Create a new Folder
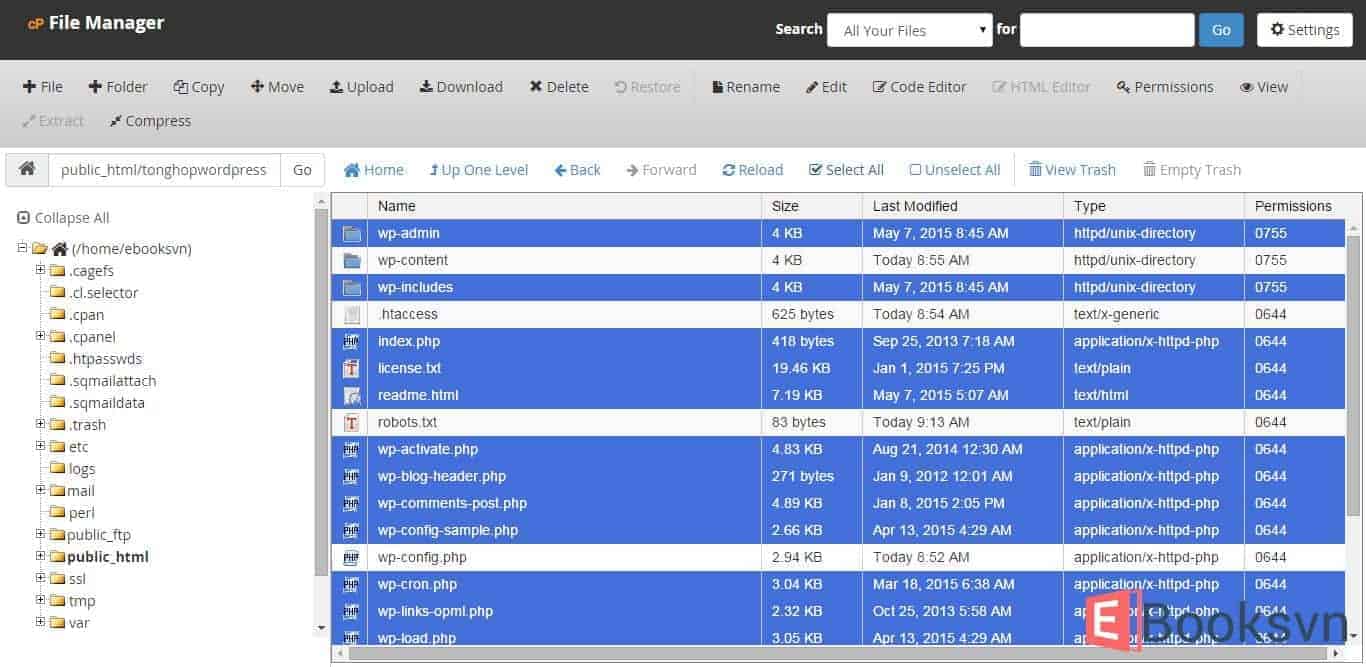This screenshot has height=667, width=1366. point(118,87)
